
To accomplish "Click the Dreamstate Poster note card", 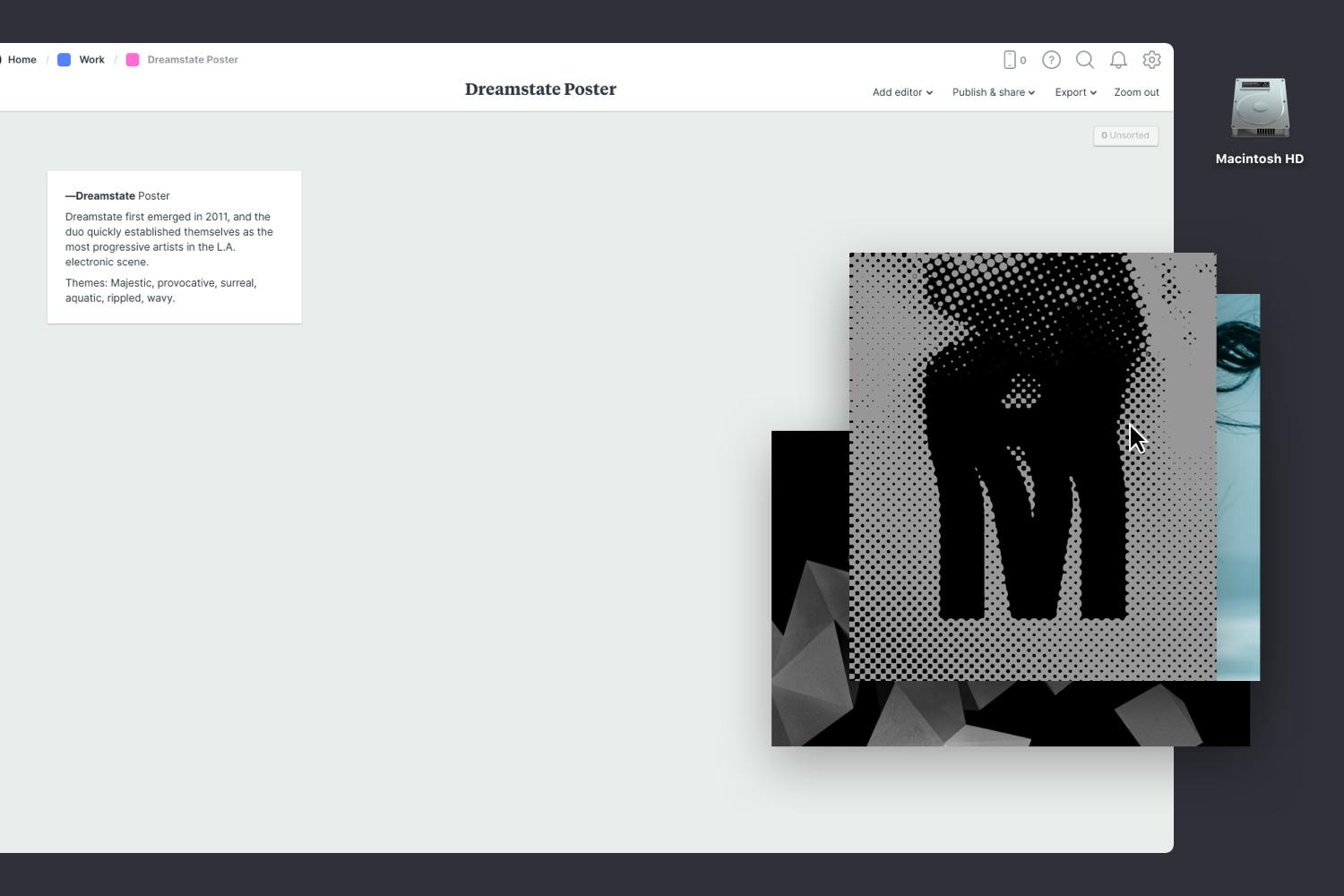I will (174, 246).
